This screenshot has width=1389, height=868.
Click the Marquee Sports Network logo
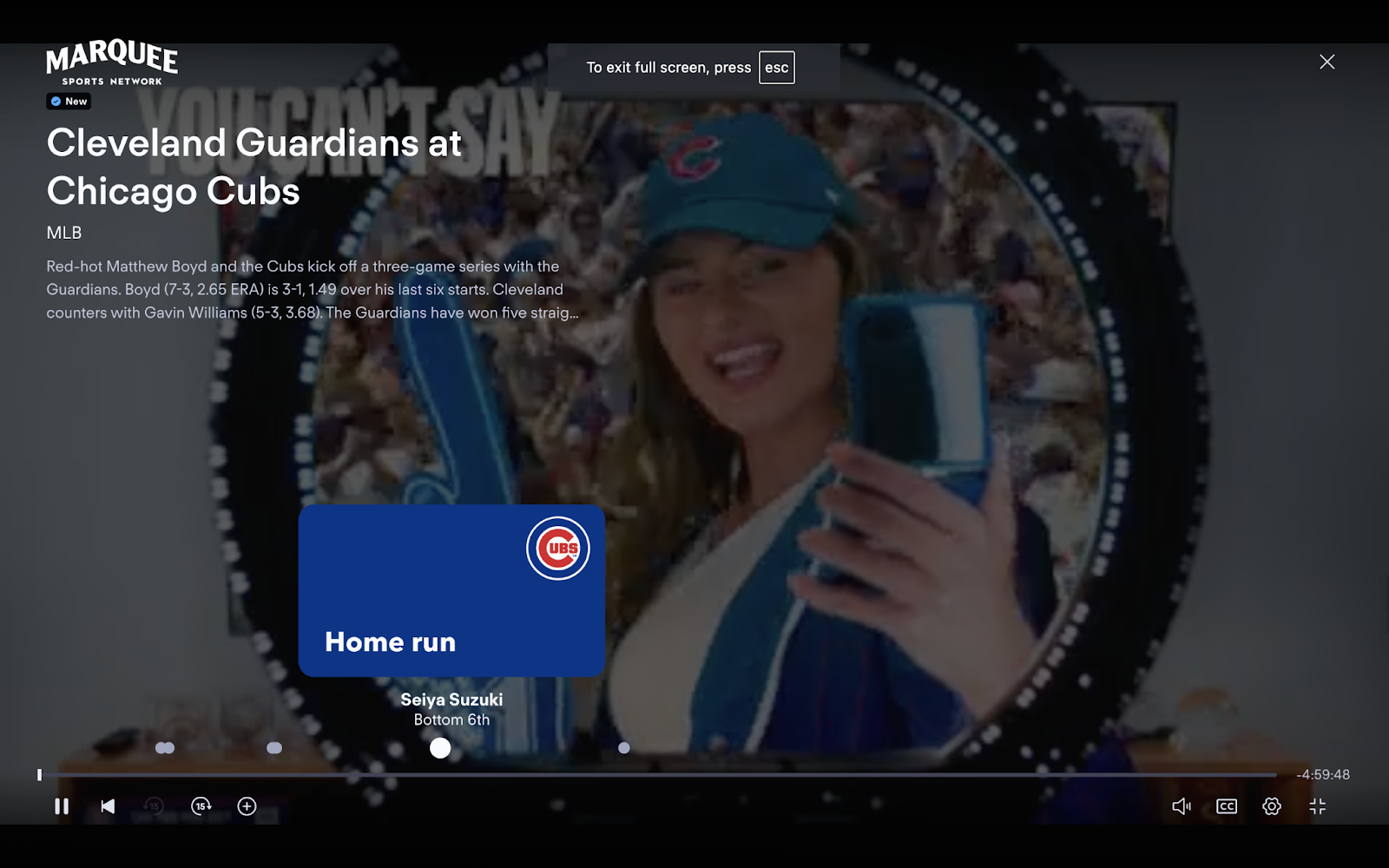click(x=112, y=63)
